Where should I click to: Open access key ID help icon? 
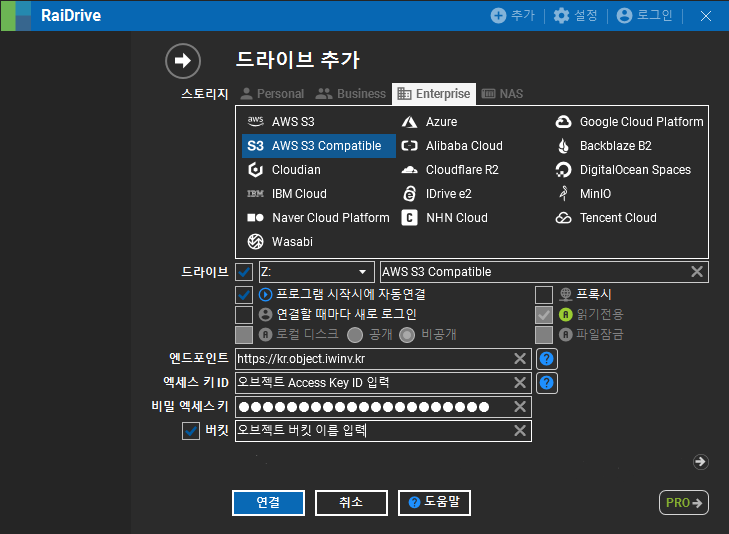(547, 383)
